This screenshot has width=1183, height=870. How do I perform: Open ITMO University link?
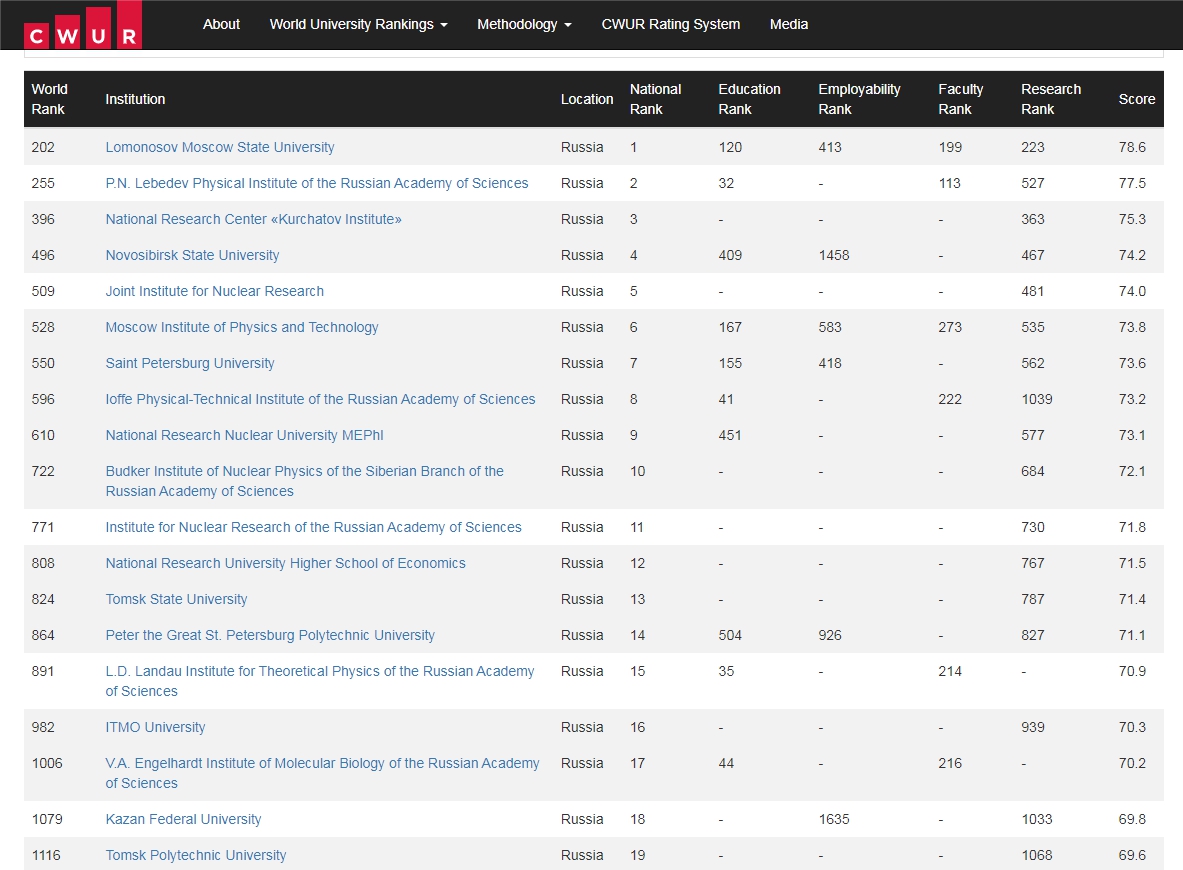[x=155, y=727]
